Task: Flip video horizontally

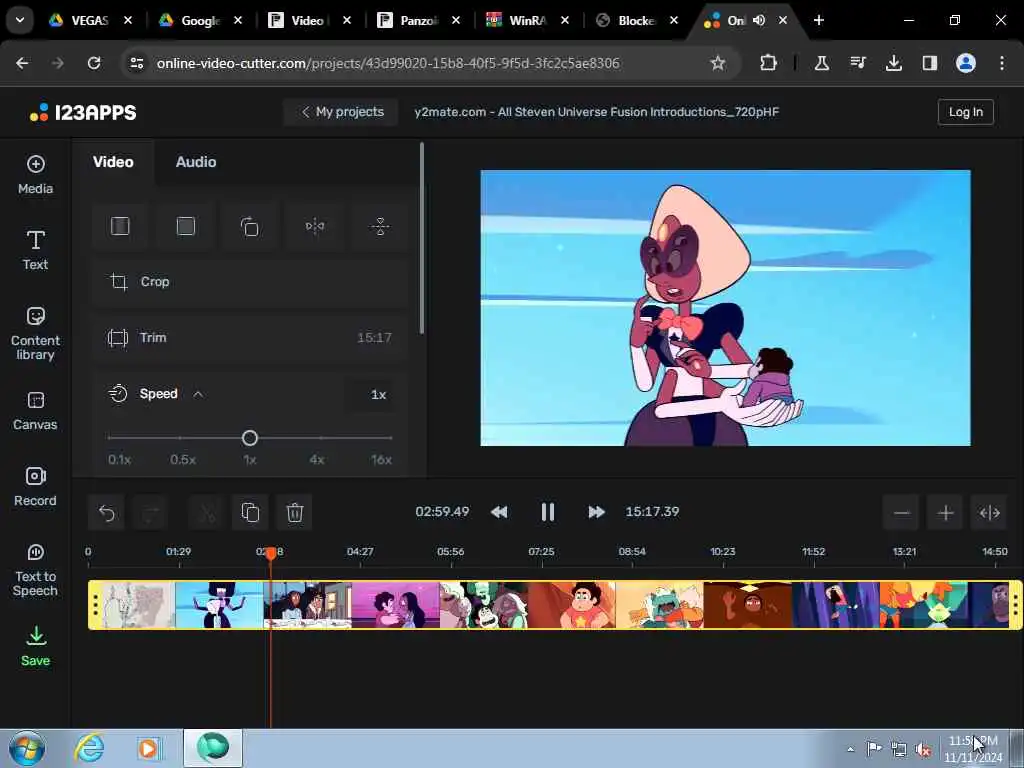Action: pos(315,226)
